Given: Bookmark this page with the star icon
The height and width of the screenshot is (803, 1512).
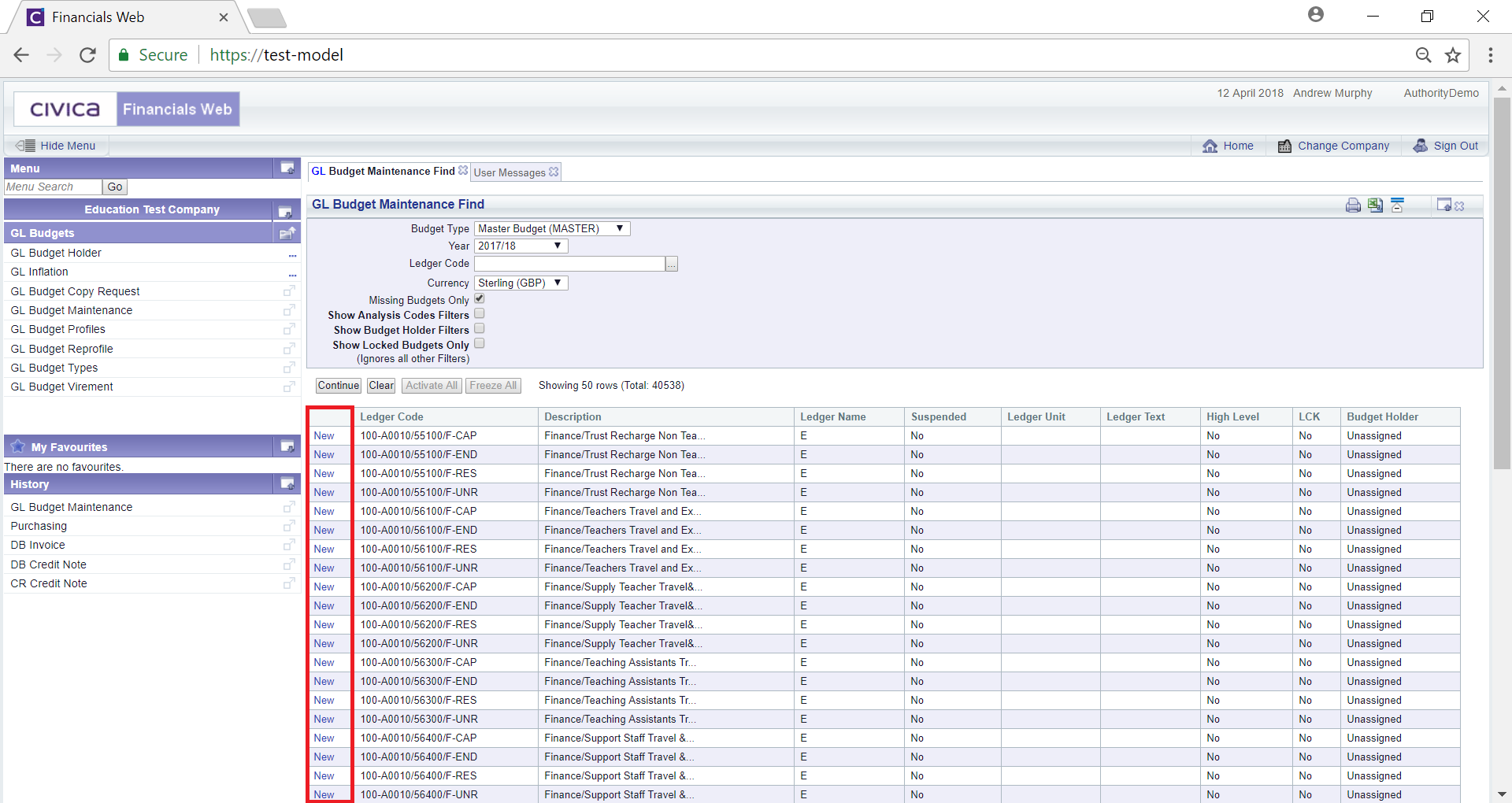Looking at the screenshot, I should pyautogui.click(x=1453, y=55).
